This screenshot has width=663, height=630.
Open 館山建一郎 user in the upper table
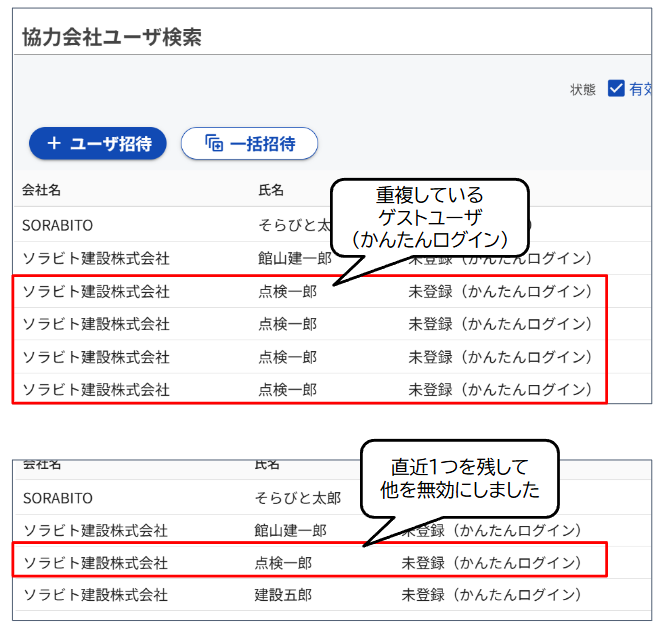[294, 259]
